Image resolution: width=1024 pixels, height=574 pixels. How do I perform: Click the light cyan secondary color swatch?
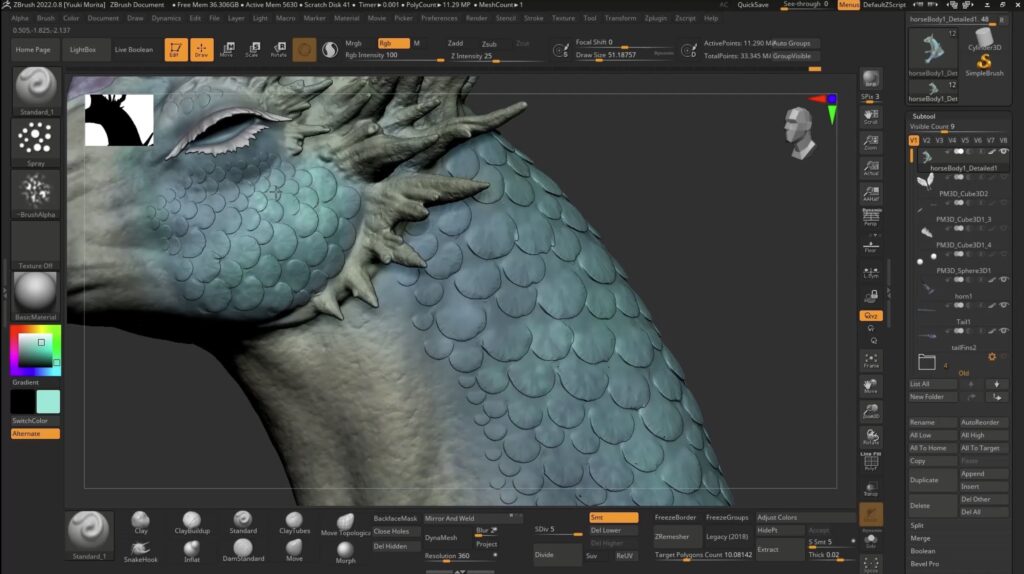pyautogui.click(x=48, y=402)
